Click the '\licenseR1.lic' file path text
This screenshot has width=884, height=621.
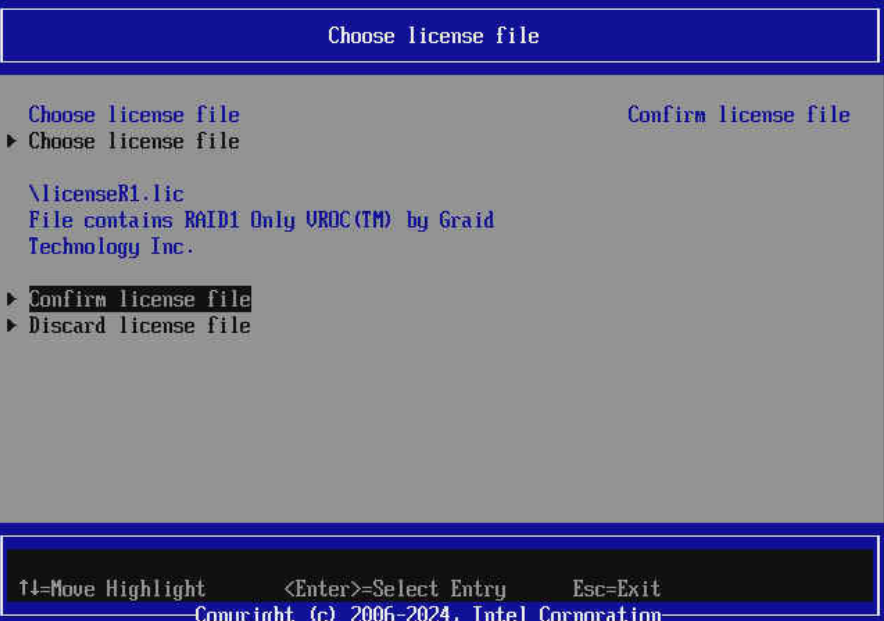coord(107,194)
